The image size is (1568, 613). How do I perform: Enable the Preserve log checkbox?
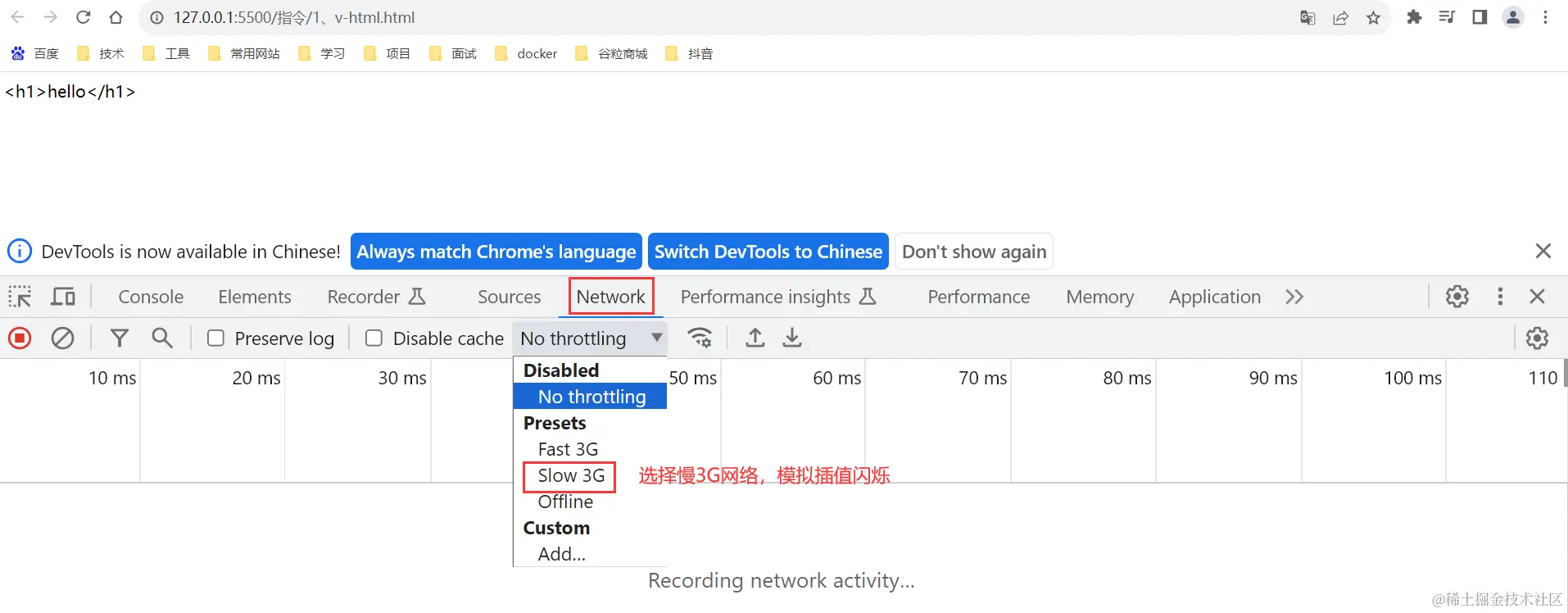(x=216, y=338)
